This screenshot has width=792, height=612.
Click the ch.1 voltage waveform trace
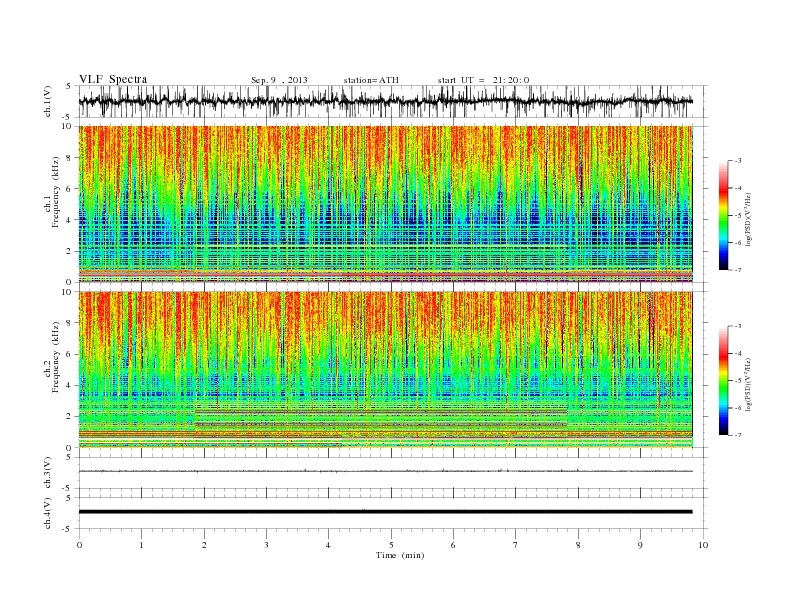click(x=385, y=101)
